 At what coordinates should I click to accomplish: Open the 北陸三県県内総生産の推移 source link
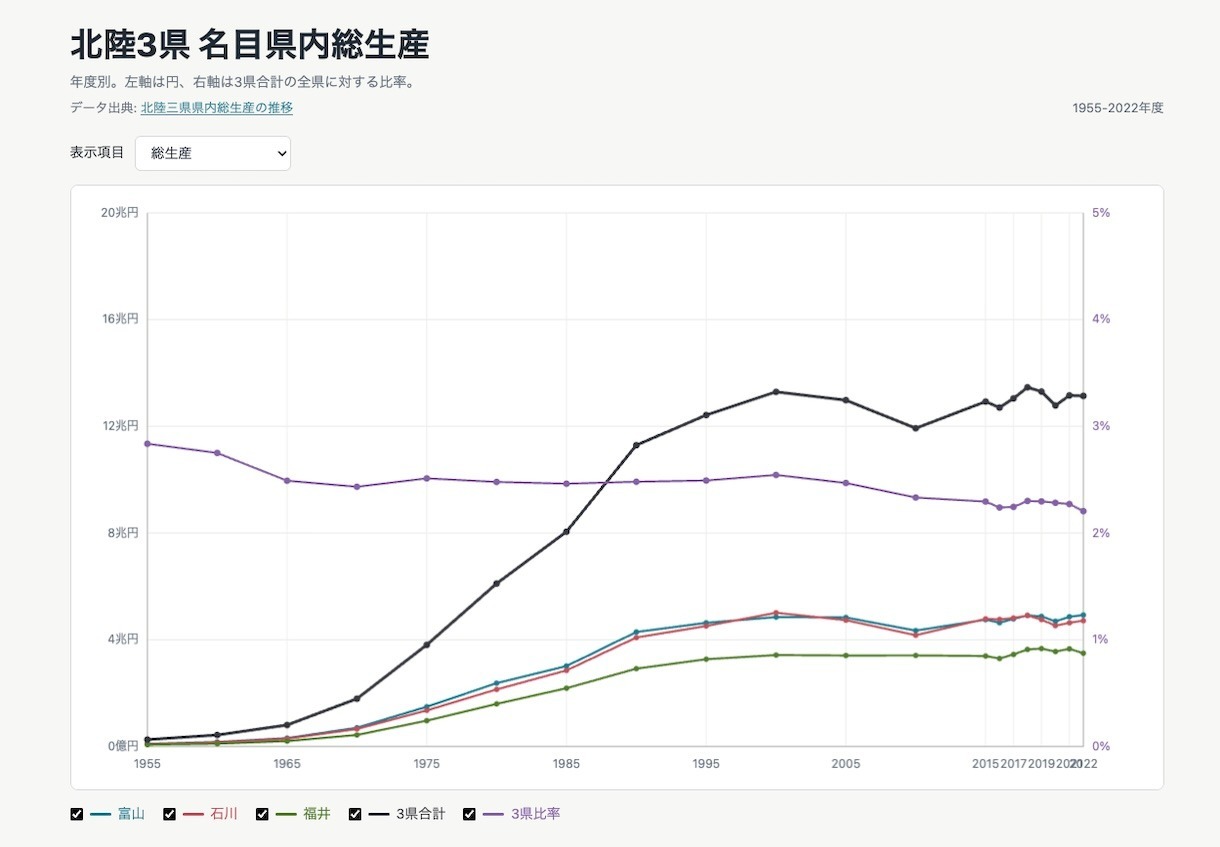[x=217, y=108]
